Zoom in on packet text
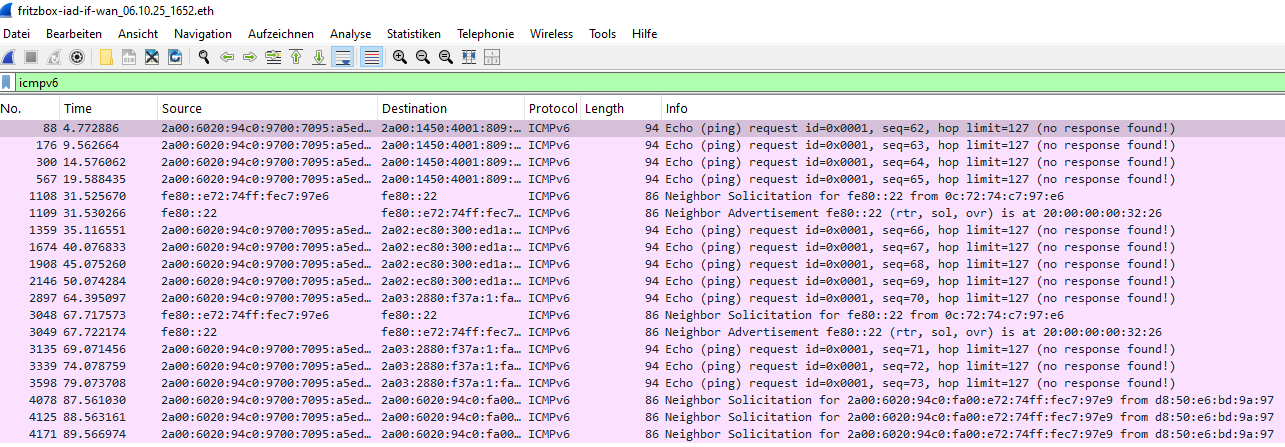Viewport: 1285px width, 447px height. [x=400, y=57]
